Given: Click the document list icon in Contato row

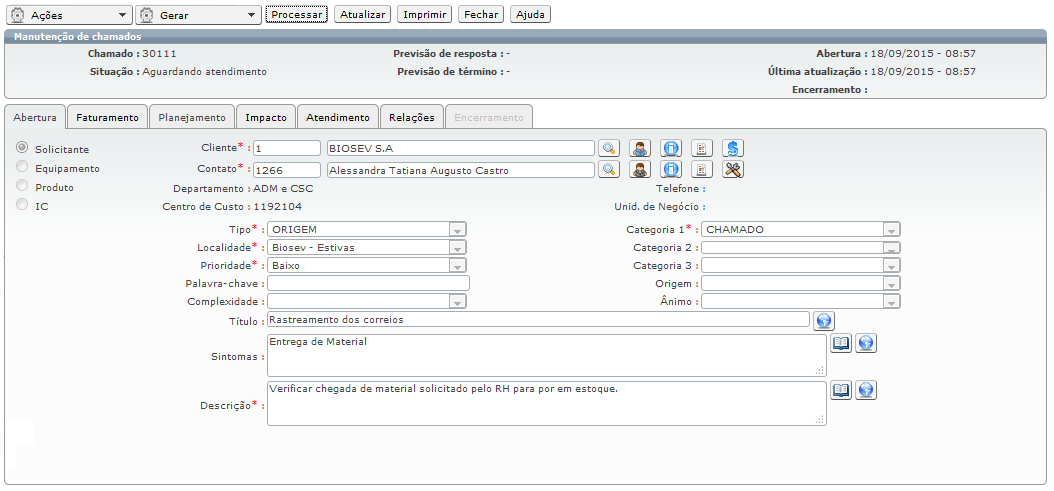Looking at the screenshot, I should click(x=702, y=169).
